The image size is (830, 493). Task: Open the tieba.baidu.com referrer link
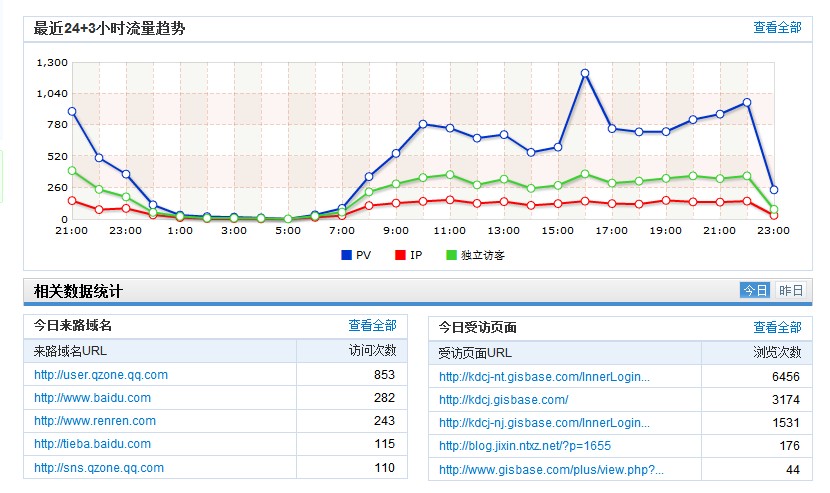(x=93, y=444)
